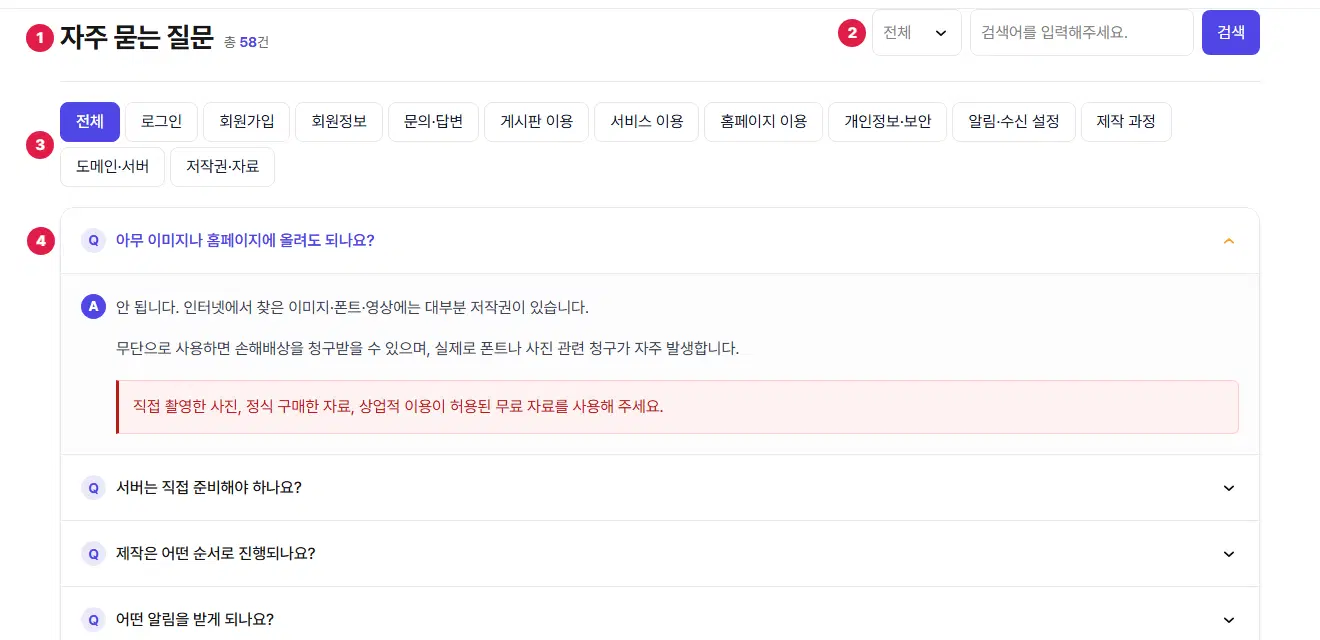This screenshot has height=640, width=1320.
Task: Focus the 검색어를 입력해주세요 search field
Action: (1082, 33)
